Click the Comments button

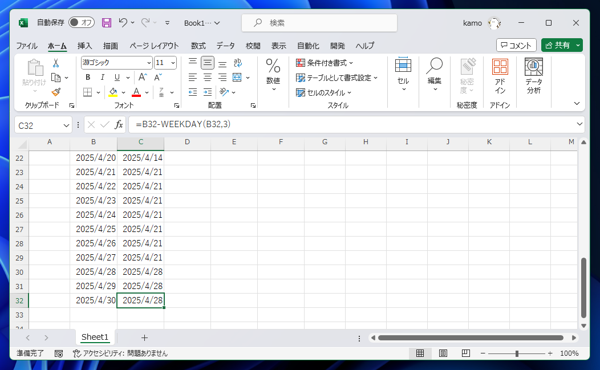point(516,46)
